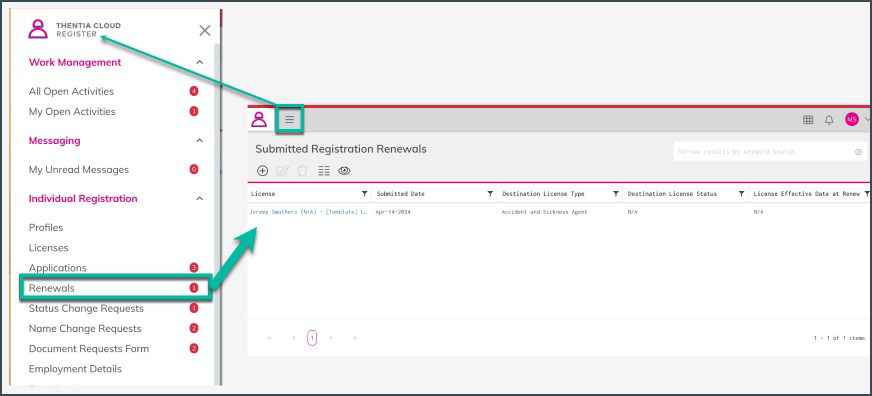Click the Accident and Sickness Agent cell

click(544, 212)
